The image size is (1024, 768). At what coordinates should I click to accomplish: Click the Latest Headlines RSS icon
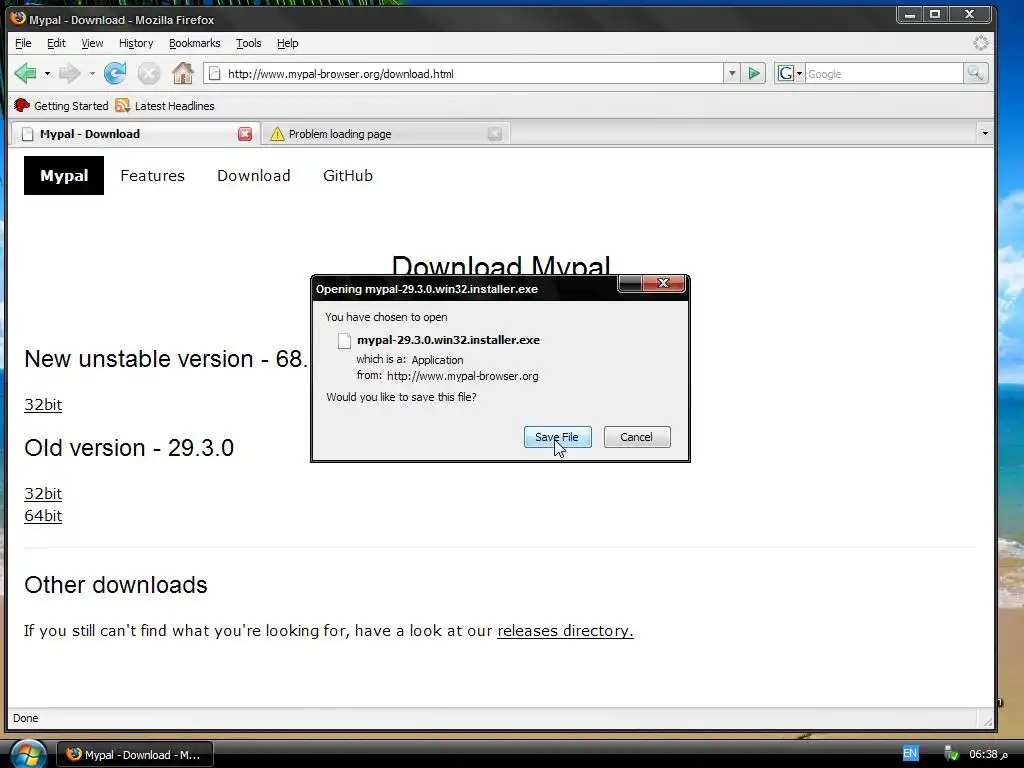coord(122,105)
